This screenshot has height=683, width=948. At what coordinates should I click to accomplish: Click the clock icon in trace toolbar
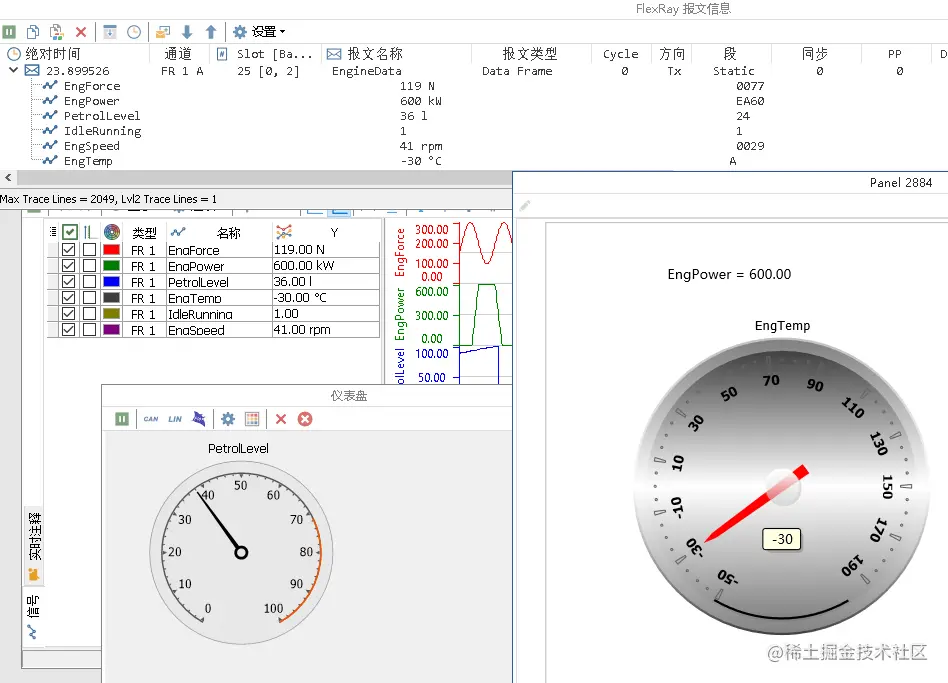point(134,32)
